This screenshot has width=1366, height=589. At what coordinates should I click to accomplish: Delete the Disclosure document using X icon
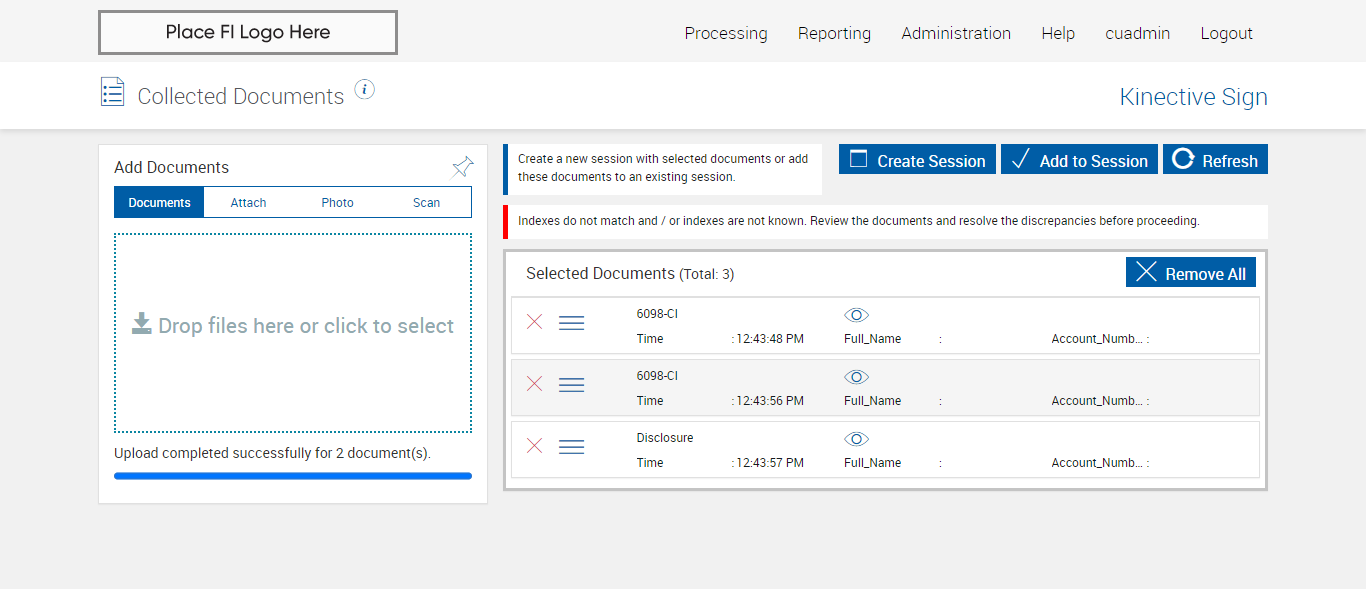(535, 446)
